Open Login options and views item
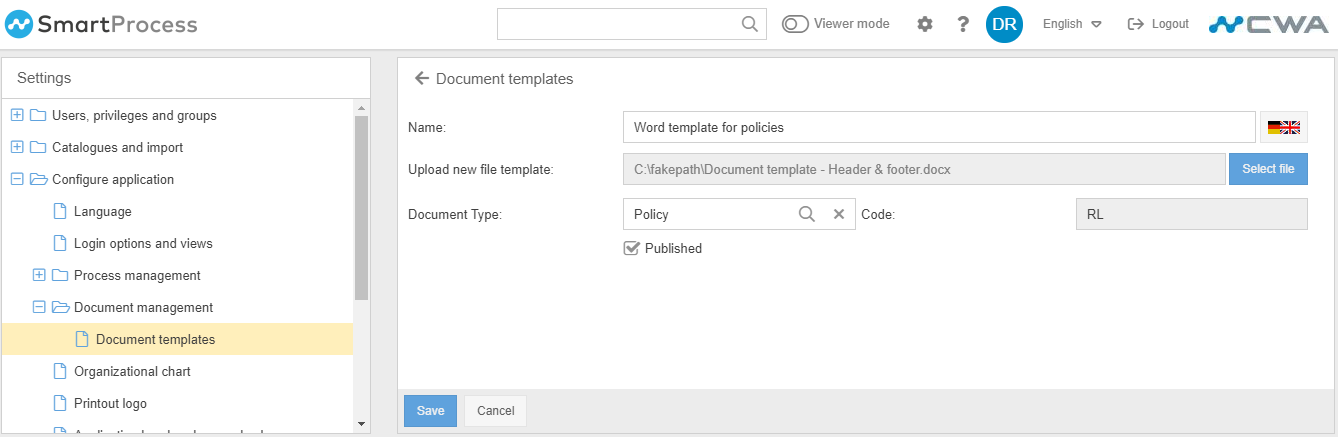 pyautogui.click(x=143, y=243)
